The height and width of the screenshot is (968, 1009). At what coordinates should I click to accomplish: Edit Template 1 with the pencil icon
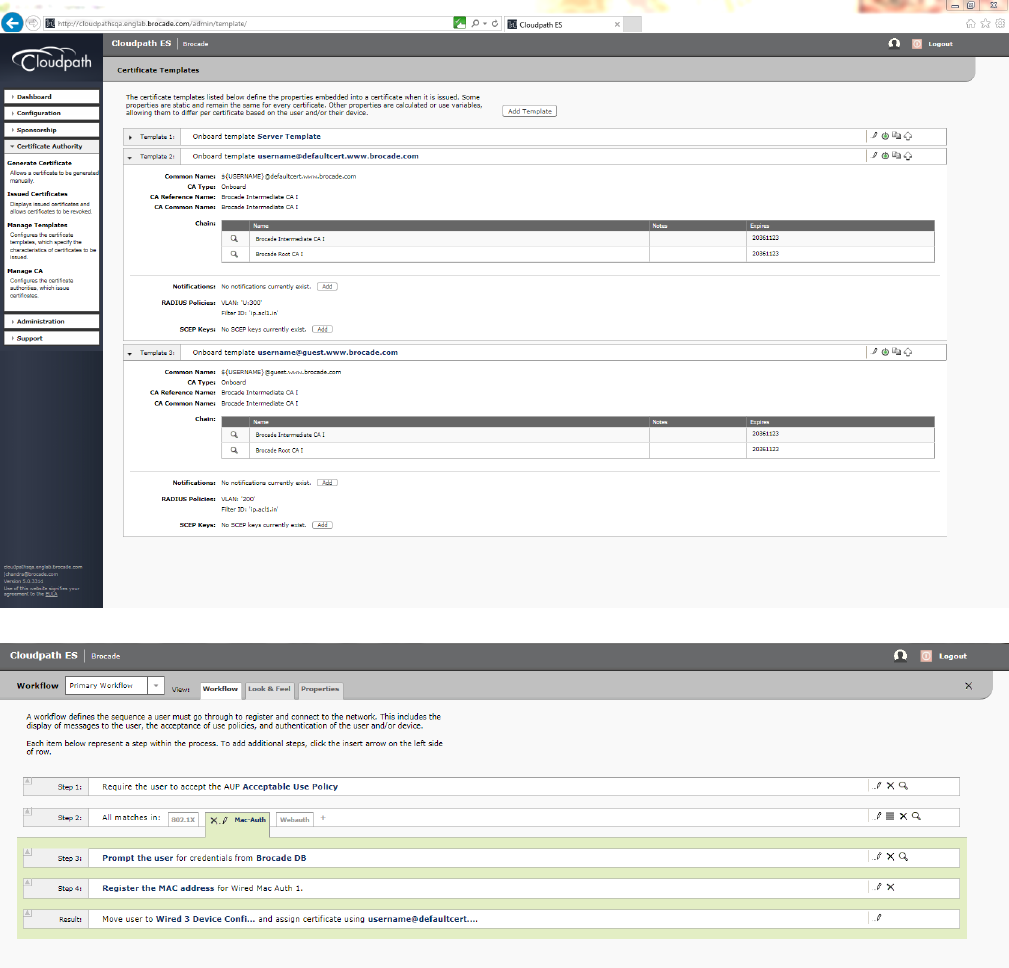pos(875,136)
